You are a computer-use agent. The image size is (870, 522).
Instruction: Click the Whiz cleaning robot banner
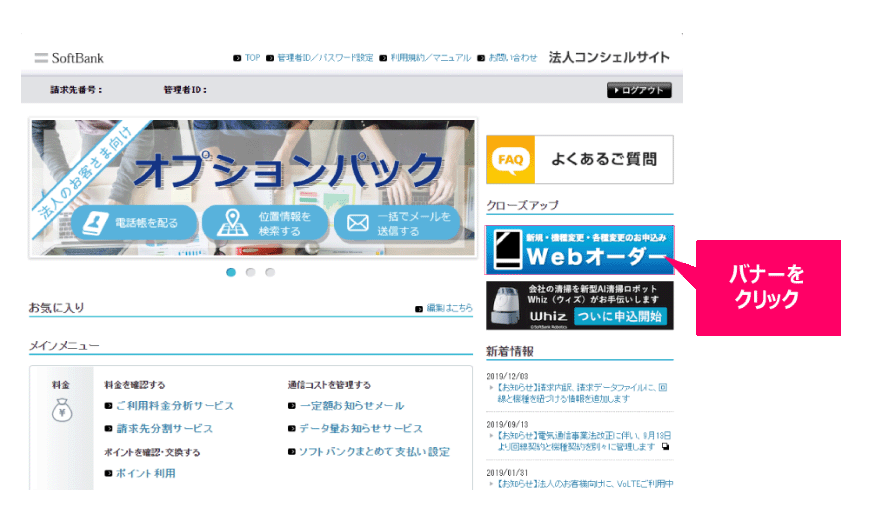coord(580,306)
